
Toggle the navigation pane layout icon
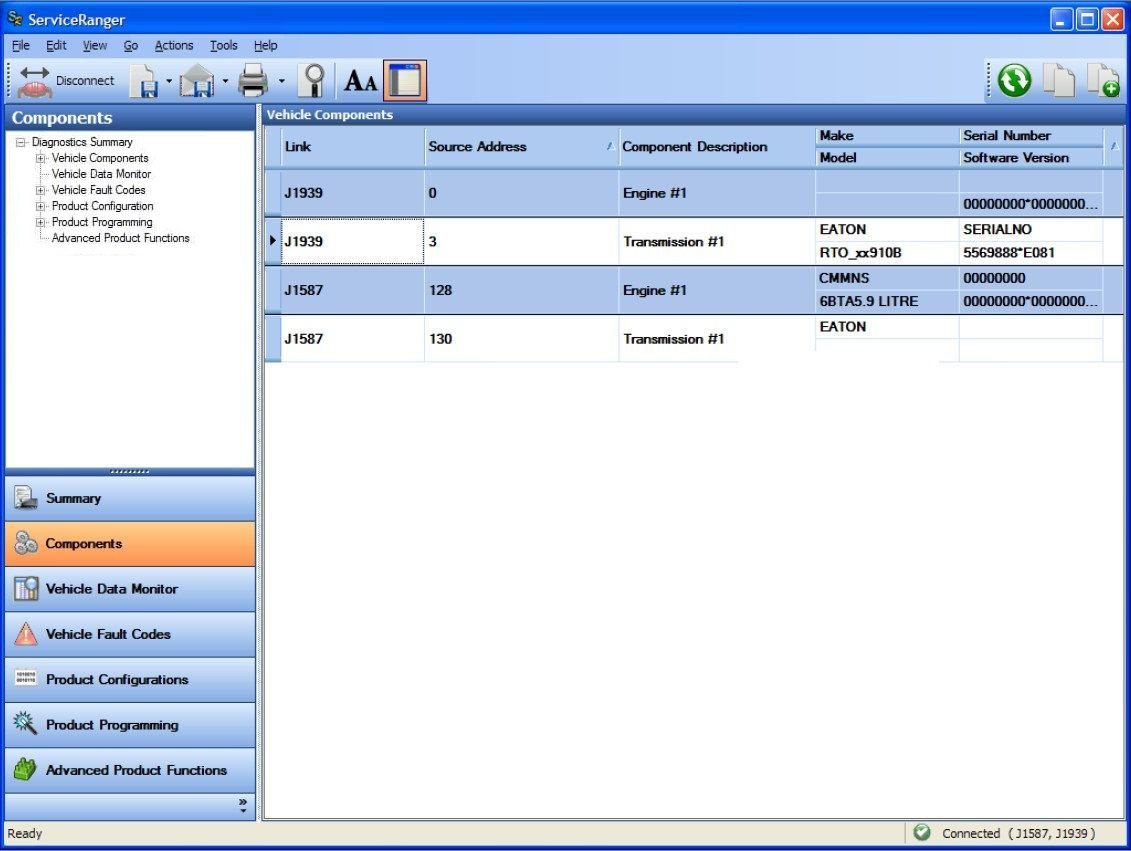pos(405,80)
